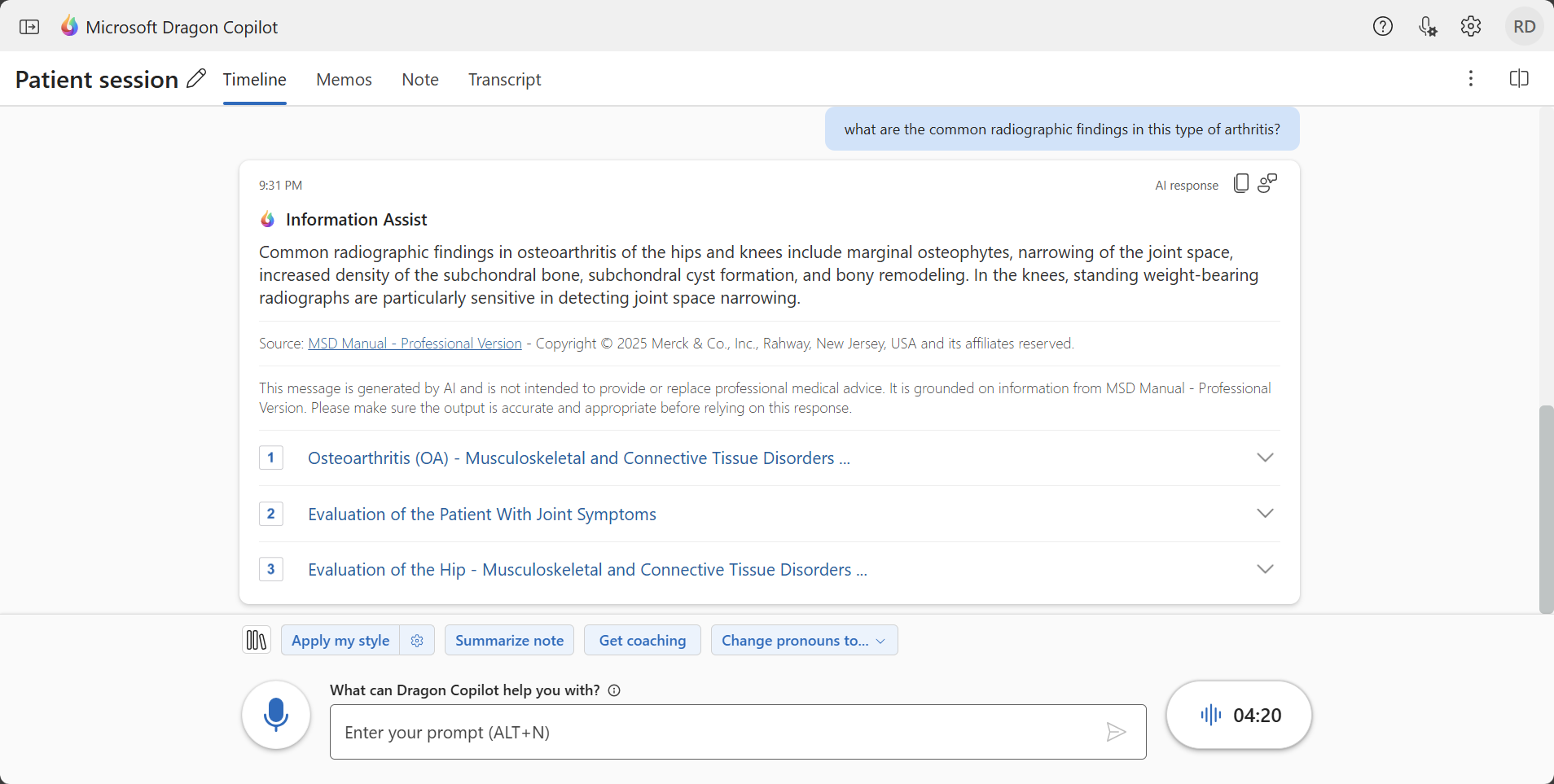Viewport: 1554px width, 784px height.
Task: Open the settings gear in the header
Action: point(1471,27)
